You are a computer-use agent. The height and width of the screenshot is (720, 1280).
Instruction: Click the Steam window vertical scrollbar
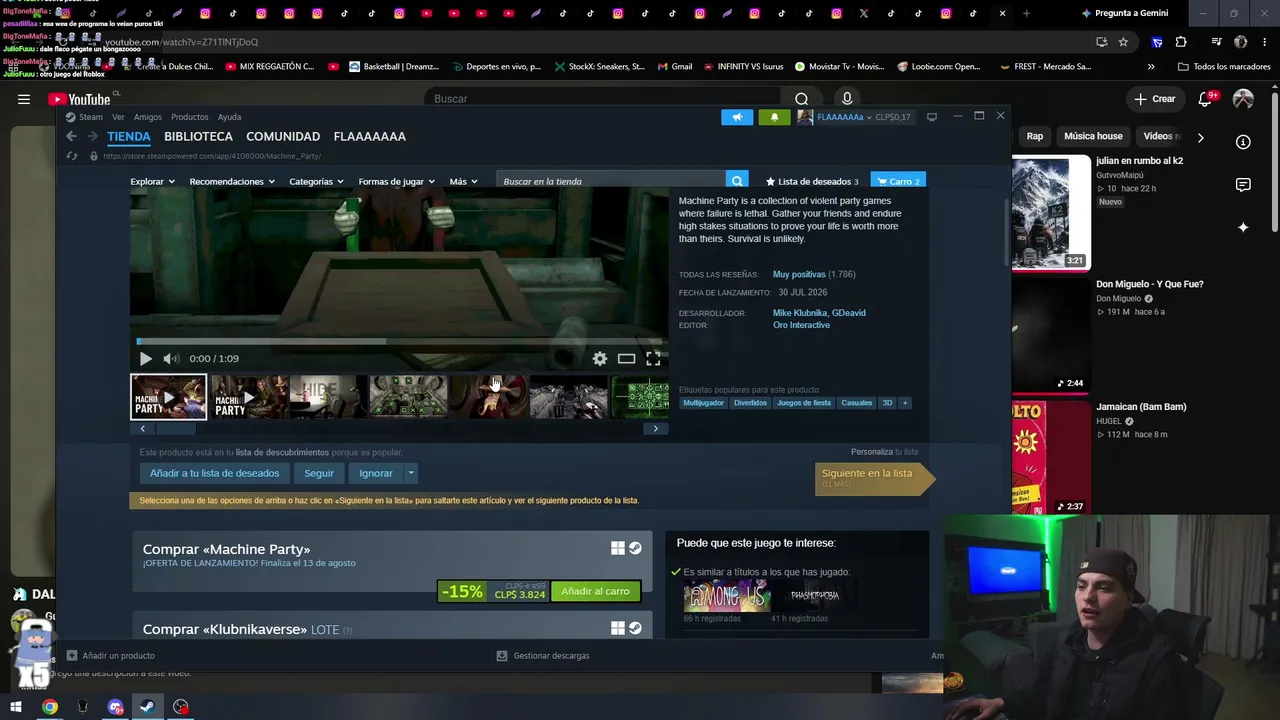click(1007, 232)
